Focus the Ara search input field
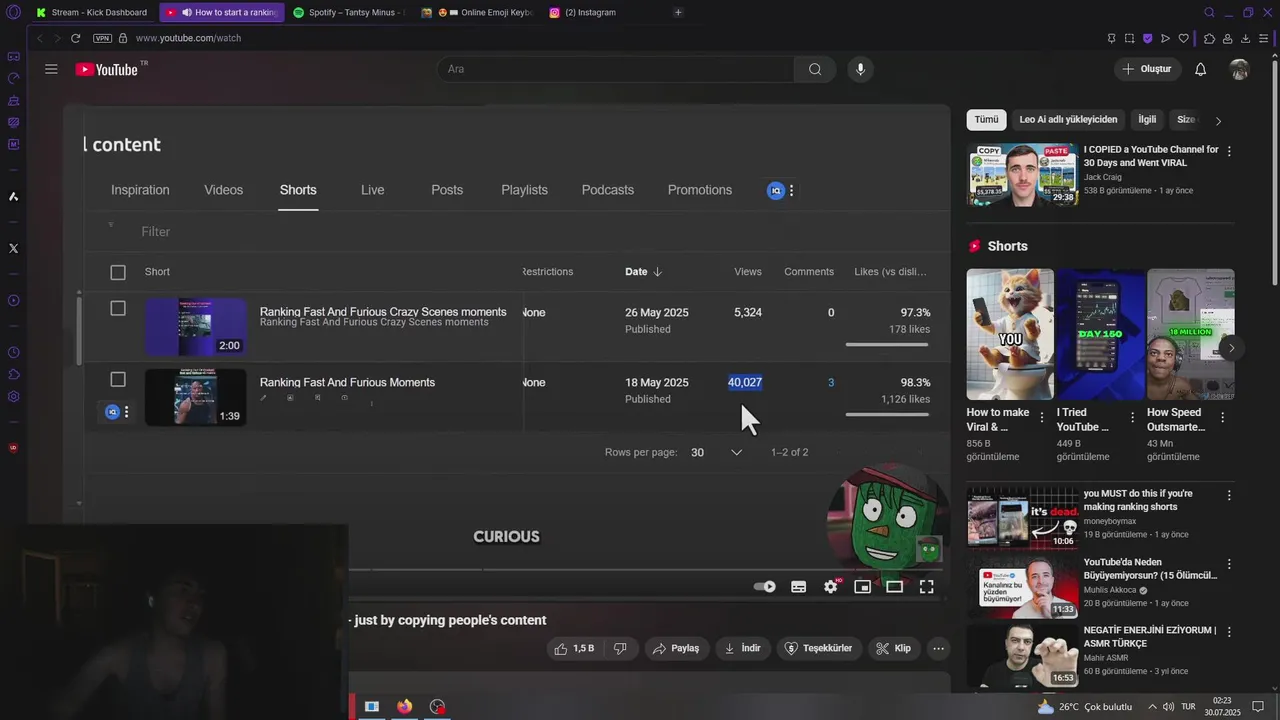Screen dimensions: 1280x720 [616, 69]
